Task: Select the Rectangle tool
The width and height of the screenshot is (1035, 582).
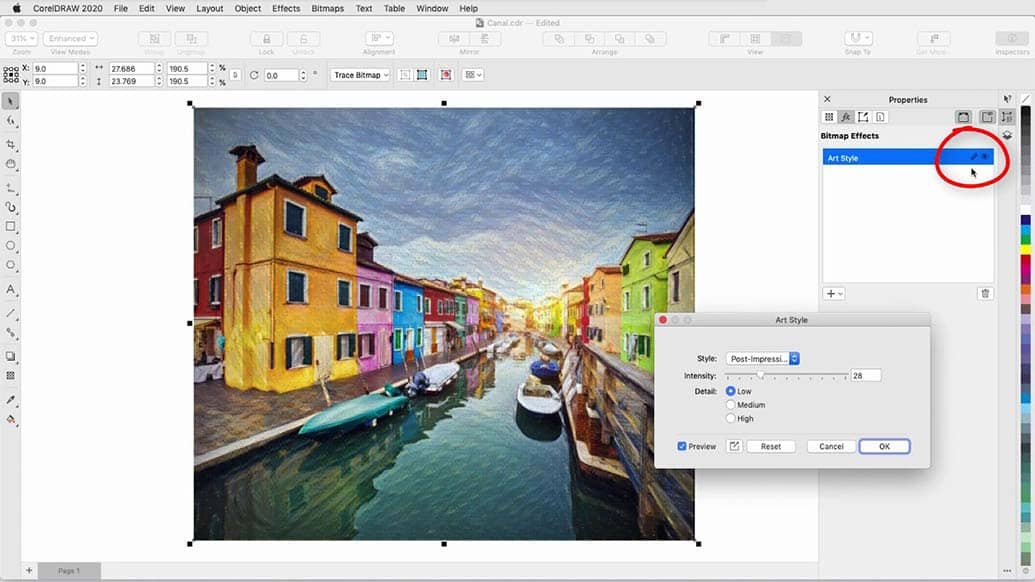Action: (x=10, y=226)
